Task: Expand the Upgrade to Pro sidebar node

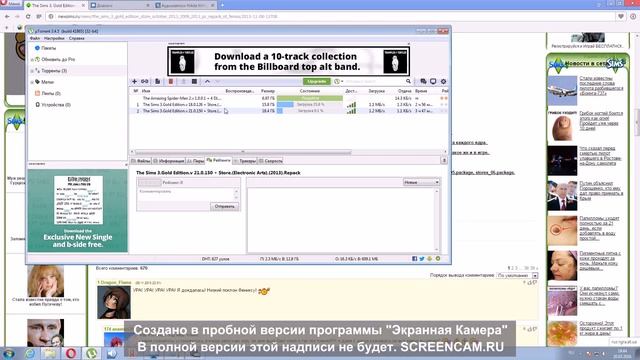Action: click(x=32, y=60)
